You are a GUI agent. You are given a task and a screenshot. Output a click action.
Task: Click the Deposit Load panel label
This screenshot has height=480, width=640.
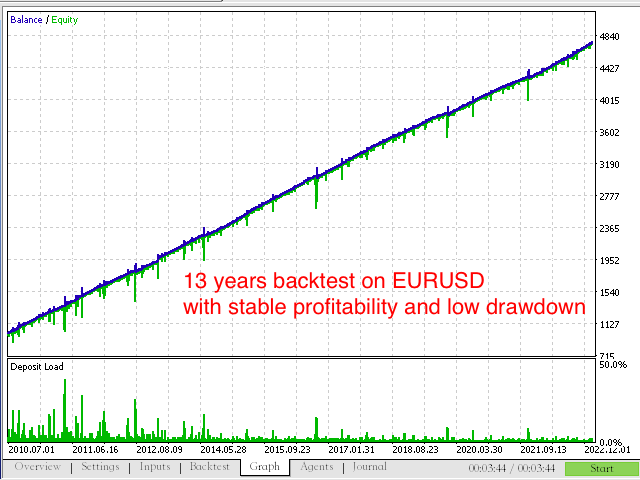(x=37, y=367)
